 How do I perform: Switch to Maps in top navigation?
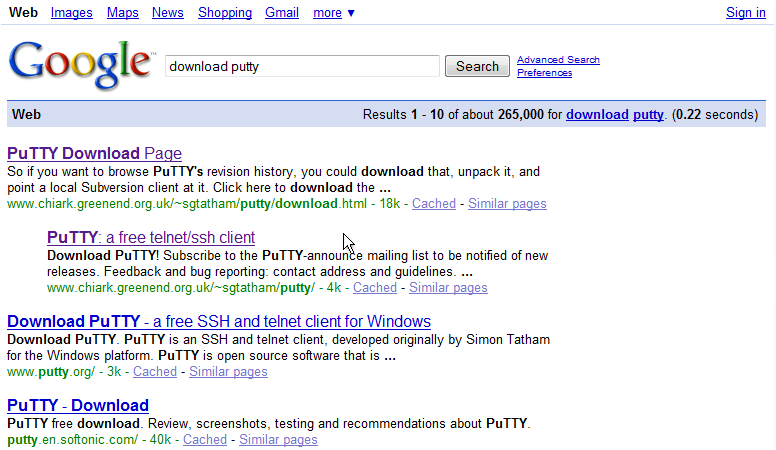[123, 12]
